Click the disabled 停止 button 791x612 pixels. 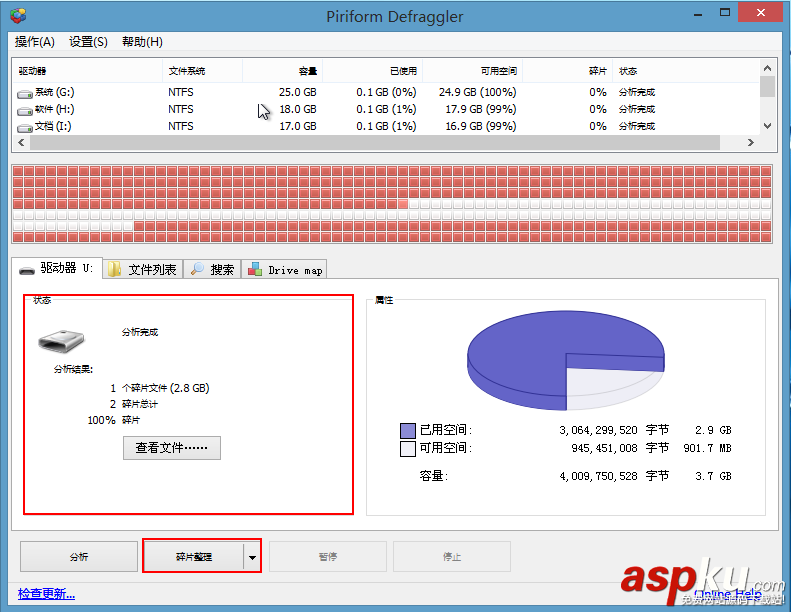click(452, 557)
